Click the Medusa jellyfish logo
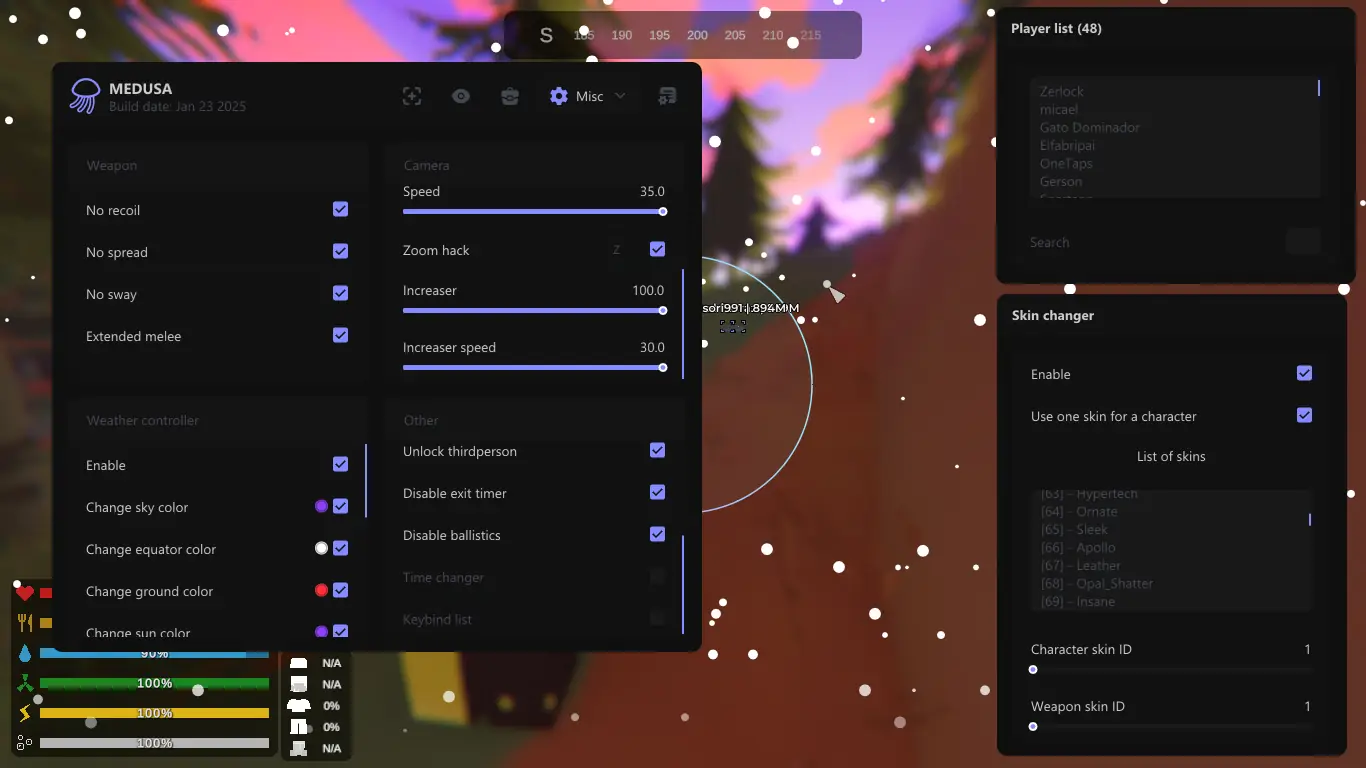This screenshot has height=768, width=1366. click(85, 96)
